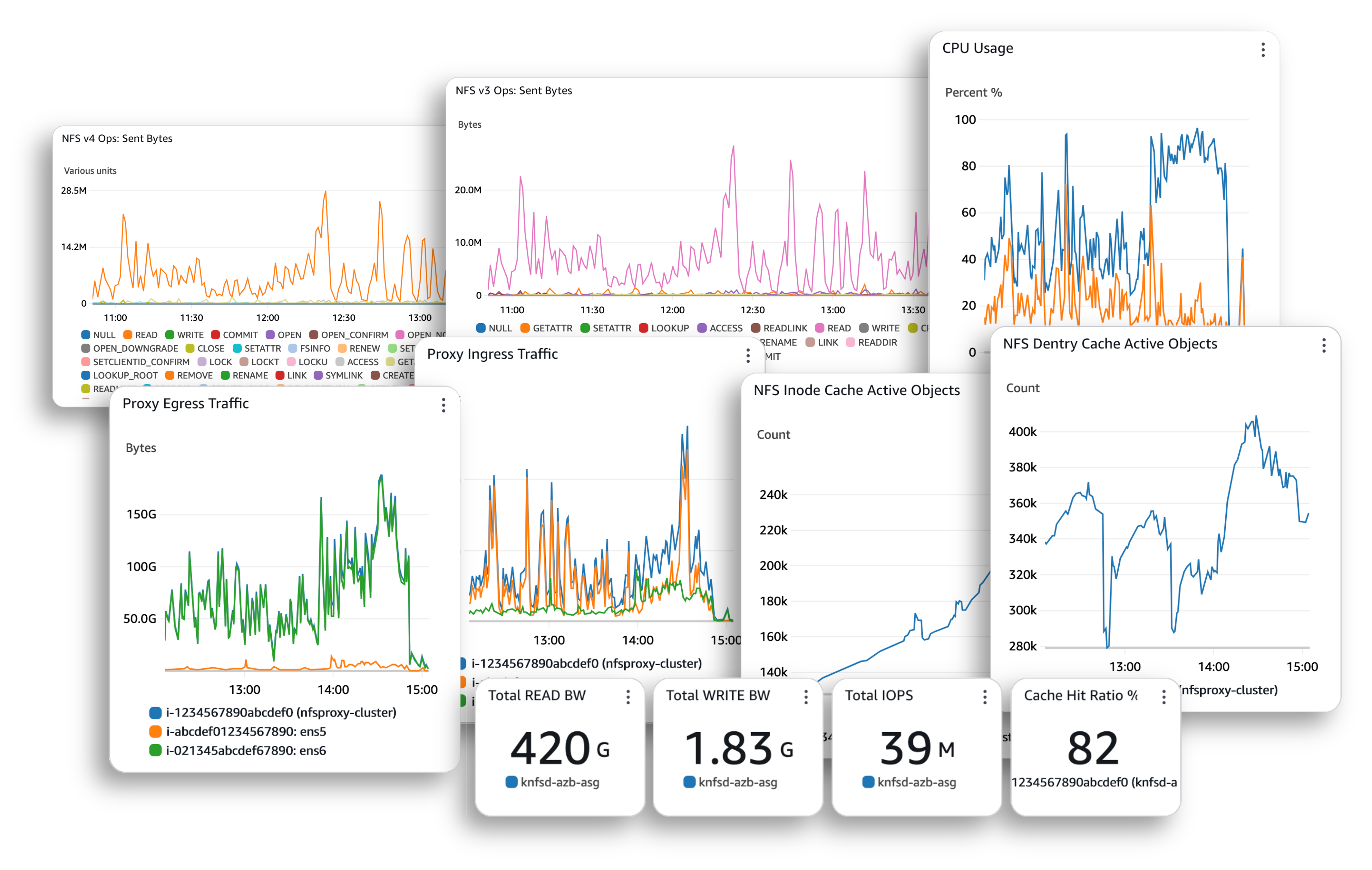Toggle CLOSE series in NFS v4 legend
The width and height of the screenshot is (1372, 870).
[205, 348]
